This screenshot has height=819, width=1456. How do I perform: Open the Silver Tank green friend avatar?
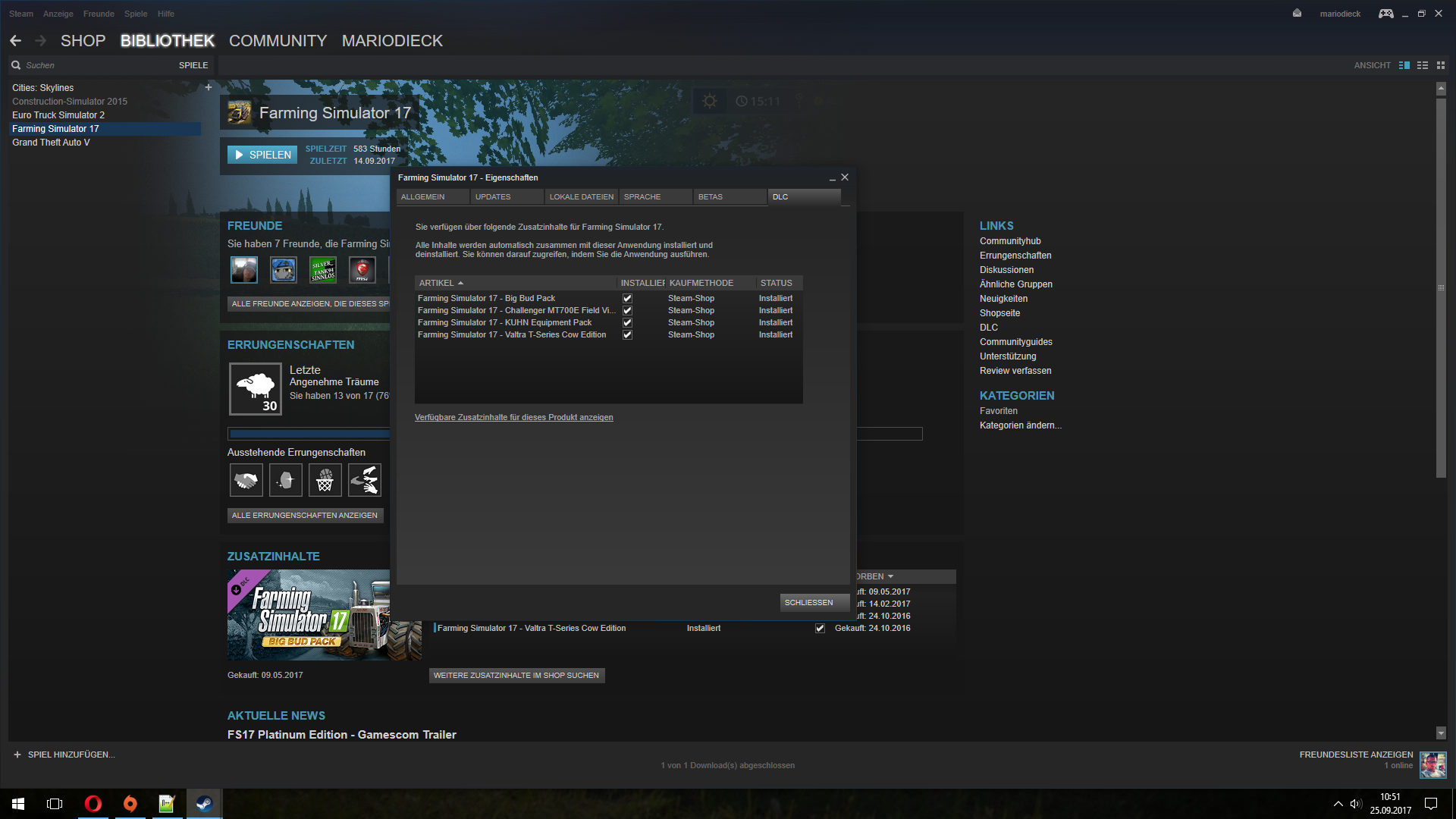(323, 269)
